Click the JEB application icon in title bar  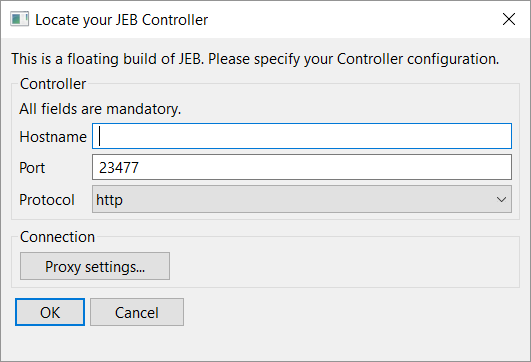point(19,19)
